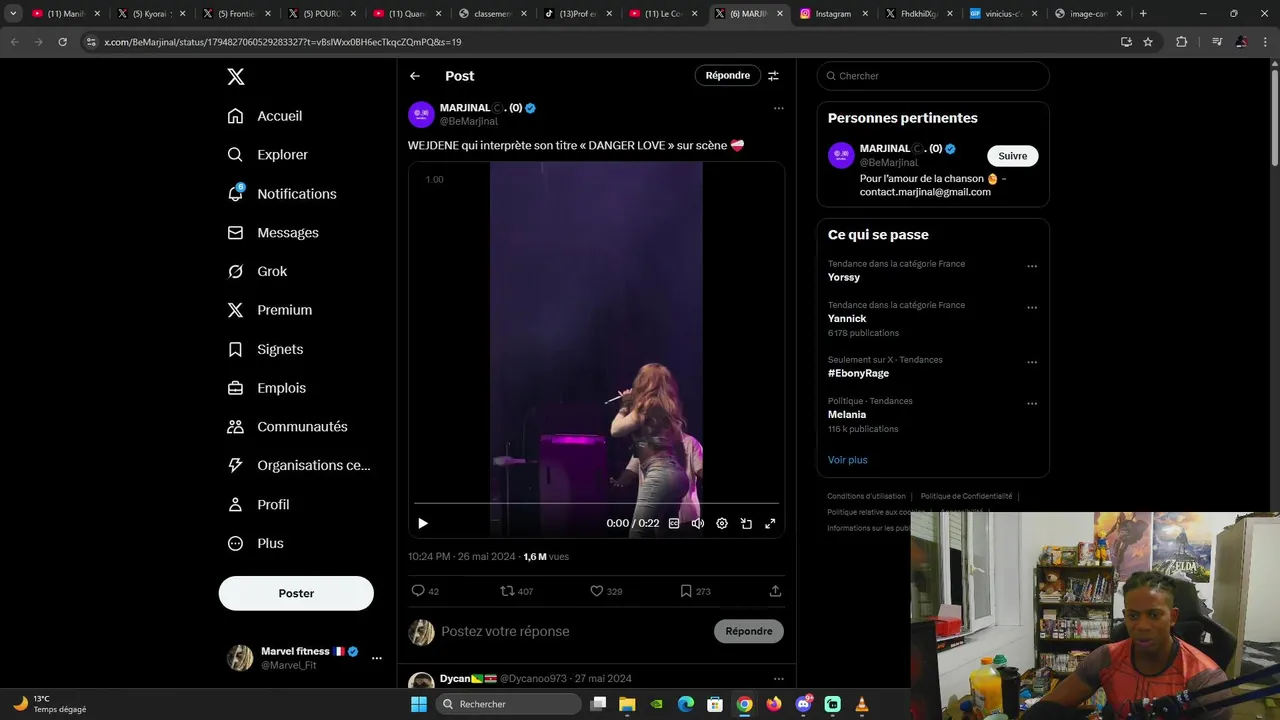
Task: Open the Notifications page
Action: [x=282, y=194]
